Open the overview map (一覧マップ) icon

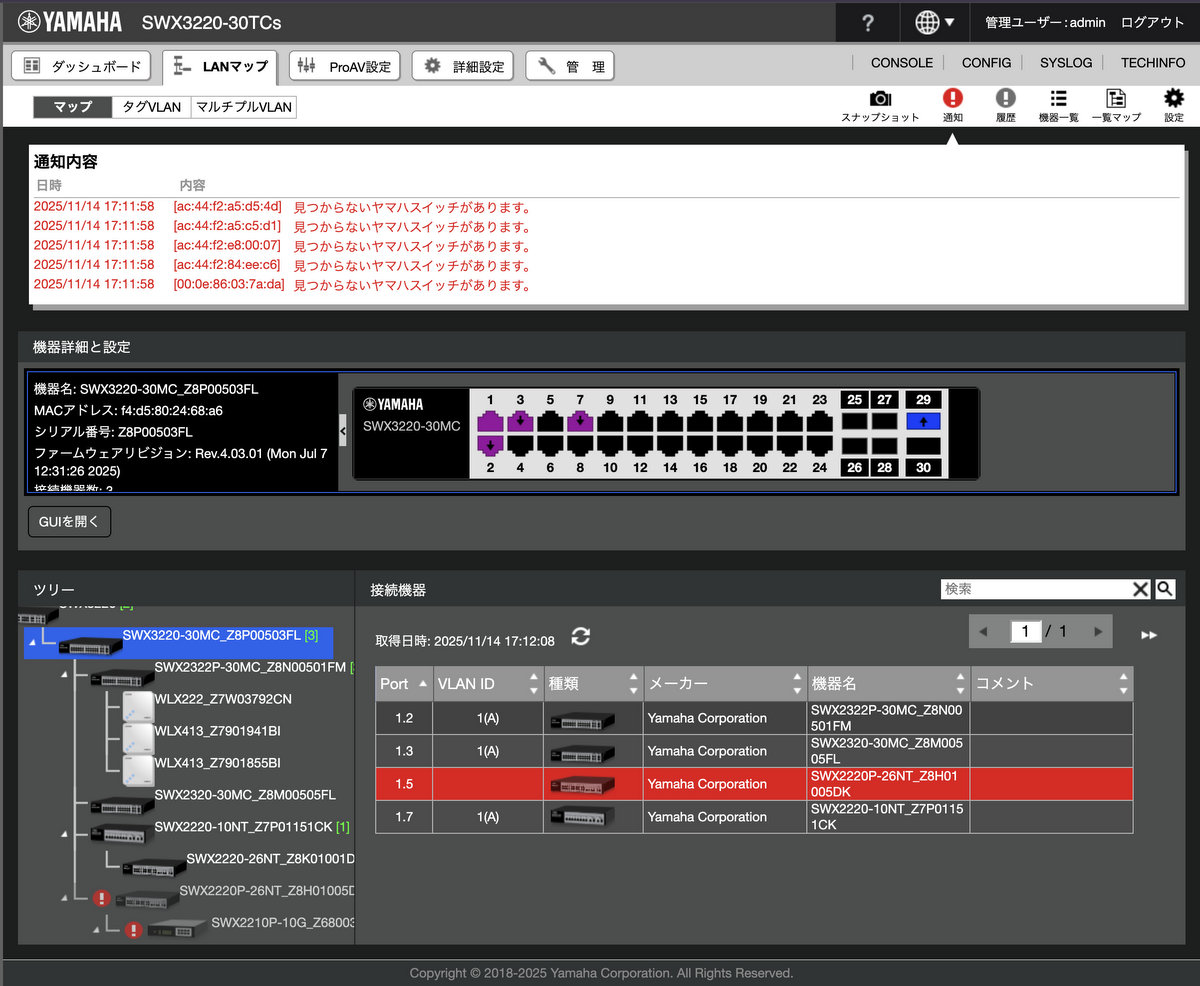point(1115,99)
